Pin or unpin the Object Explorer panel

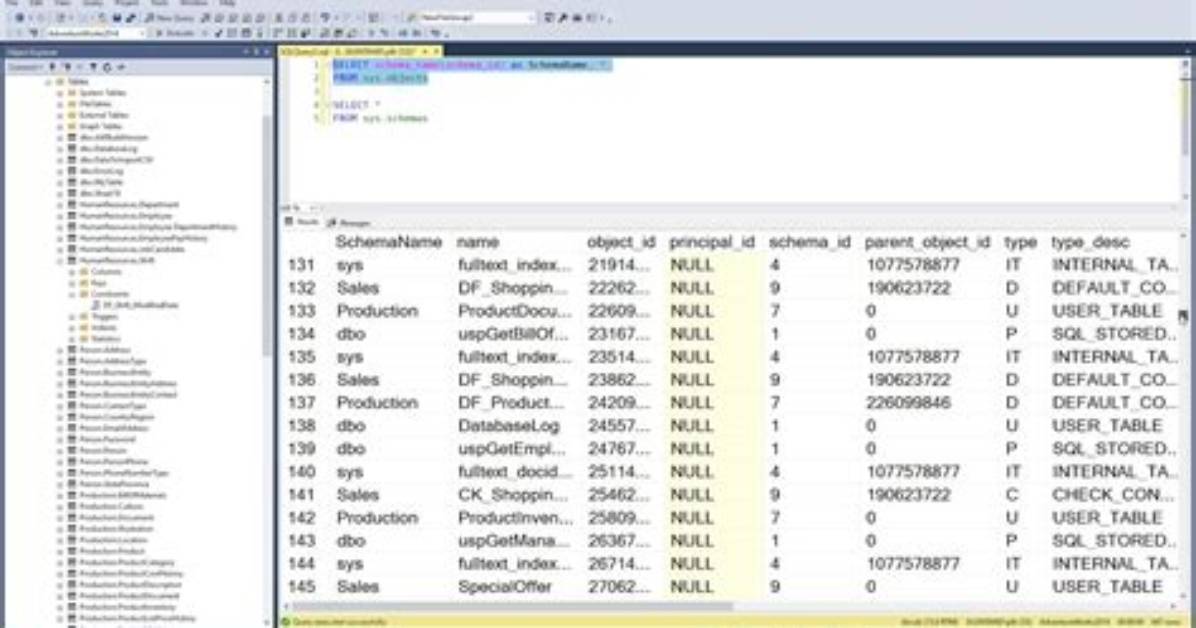[256, 52]
